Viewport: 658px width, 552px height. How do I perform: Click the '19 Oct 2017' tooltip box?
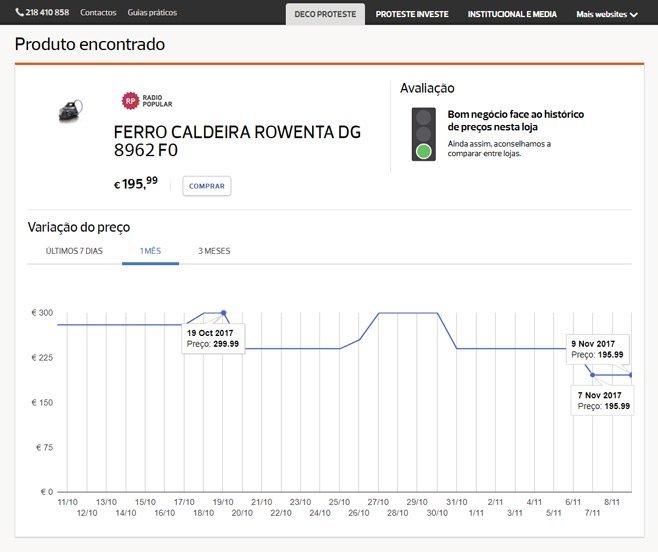point(213,338)
